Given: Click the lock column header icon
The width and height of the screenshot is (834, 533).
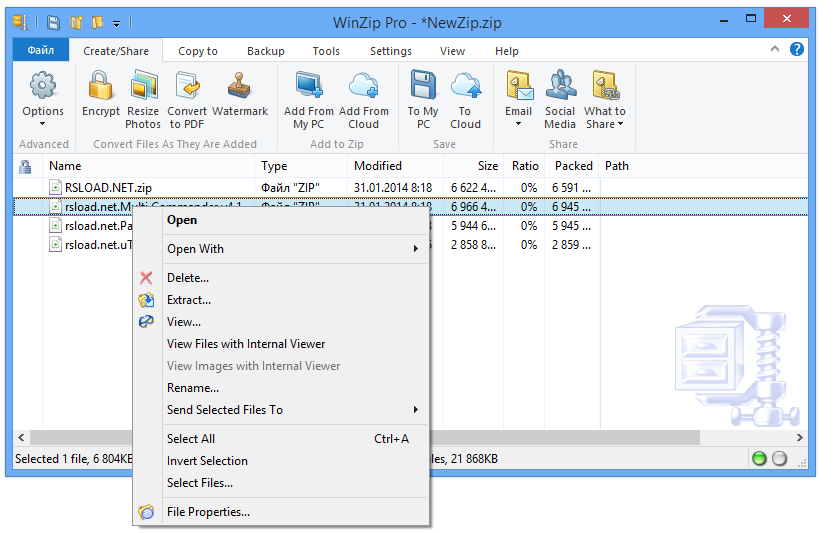Looking at the screenshot, I should tap(25, 166).
